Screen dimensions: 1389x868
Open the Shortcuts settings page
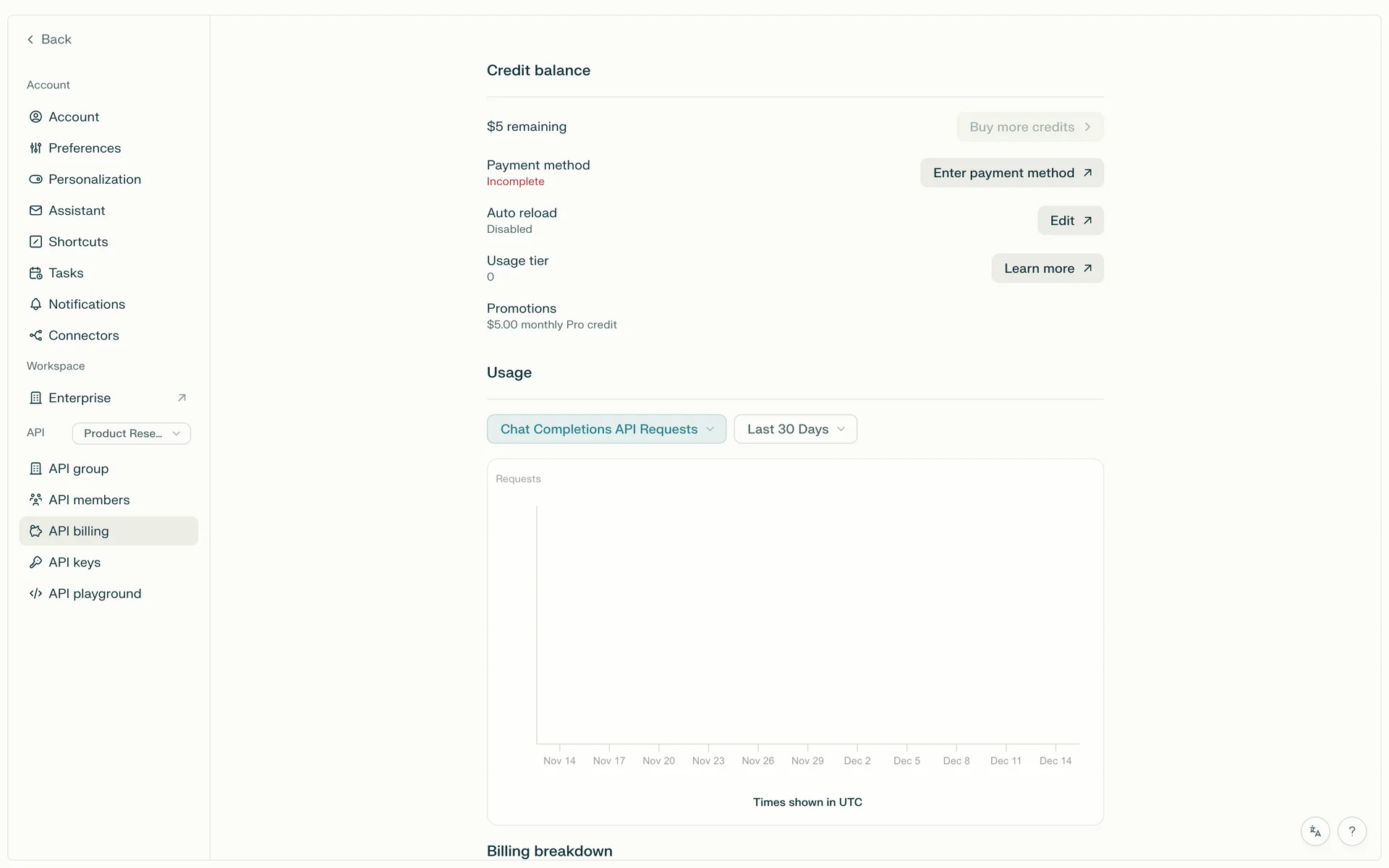(78, 242)
